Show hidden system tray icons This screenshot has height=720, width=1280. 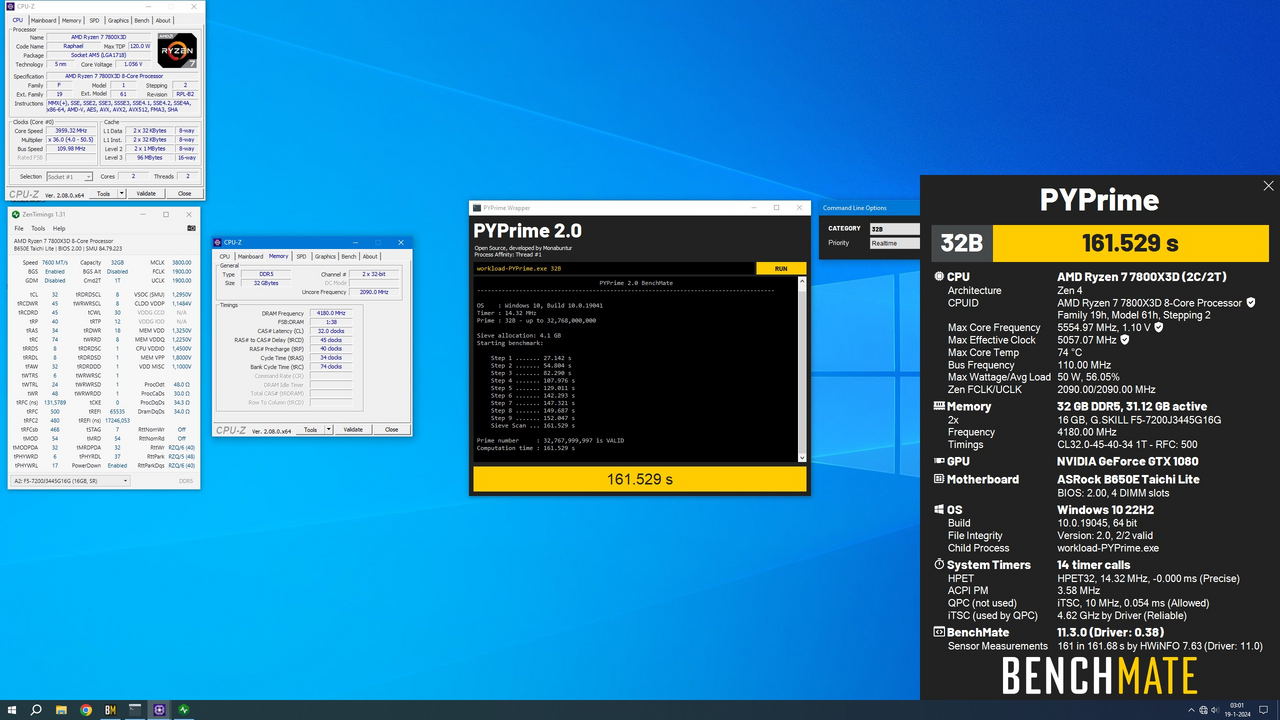pos(1189,710)
